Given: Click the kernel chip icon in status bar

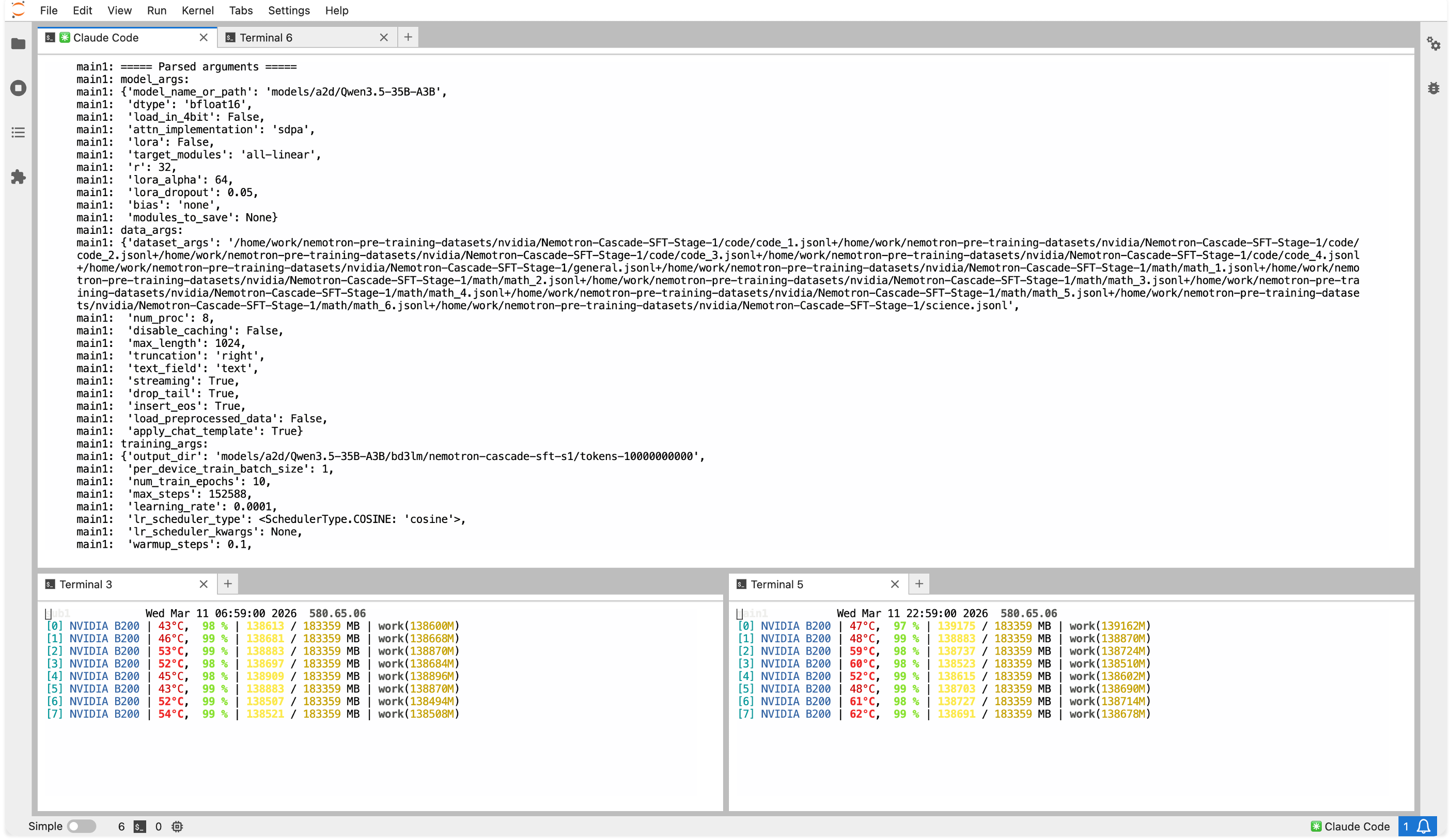Looking at the screenshot, I should click(x=177, y=827).
